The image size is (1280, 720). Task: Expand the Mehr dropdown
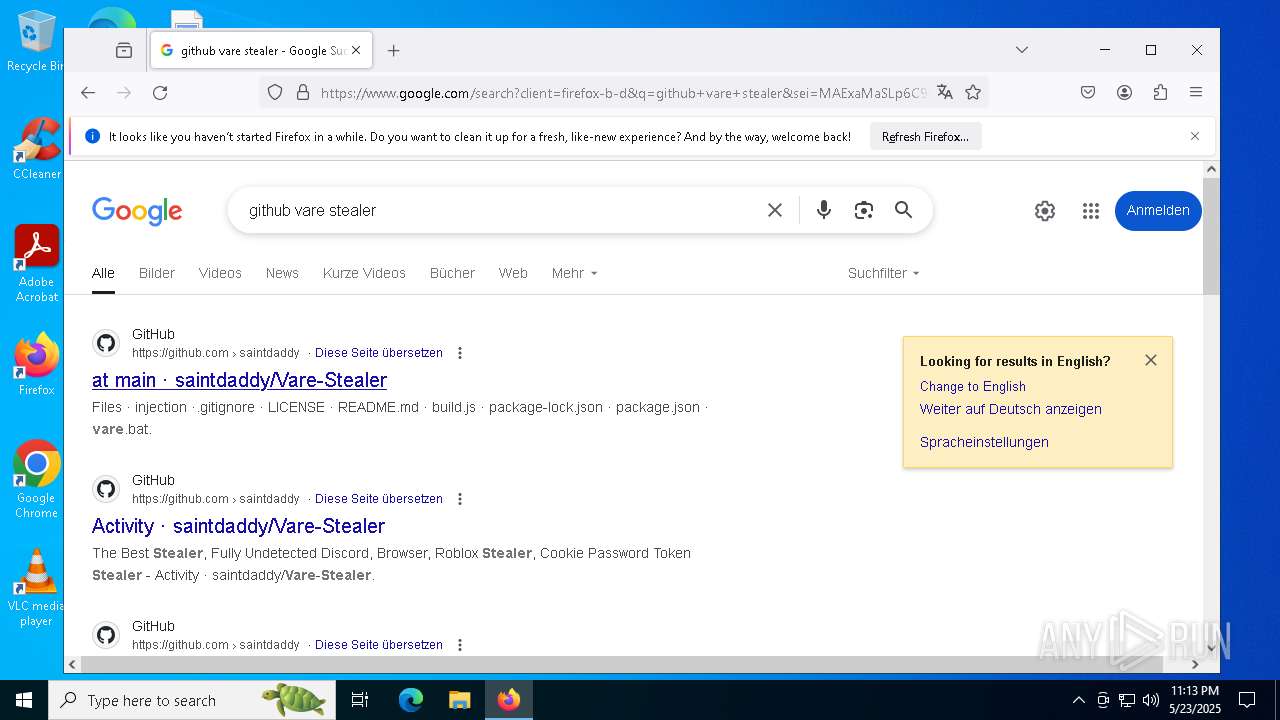coord(574,273)
